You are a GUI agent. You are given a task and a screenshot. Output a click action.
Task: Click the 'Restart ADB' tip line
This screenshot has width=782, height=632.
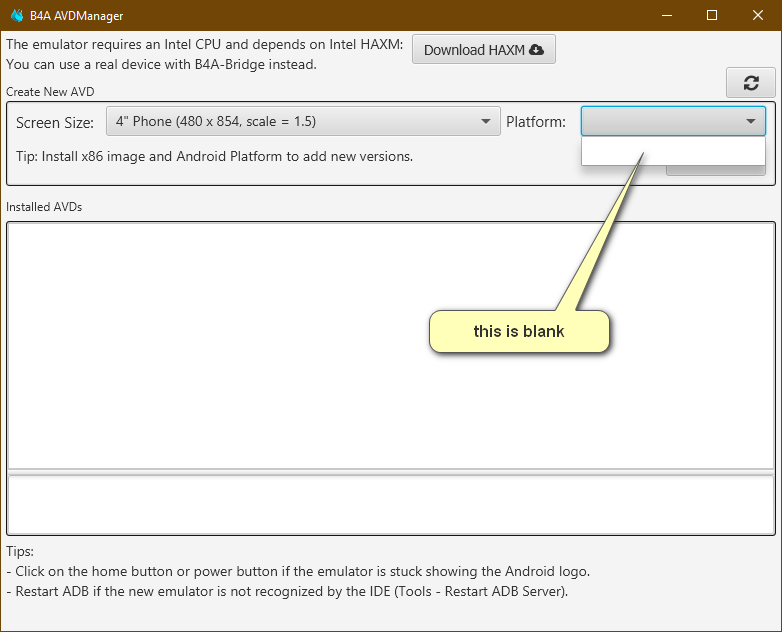[287, 592]
